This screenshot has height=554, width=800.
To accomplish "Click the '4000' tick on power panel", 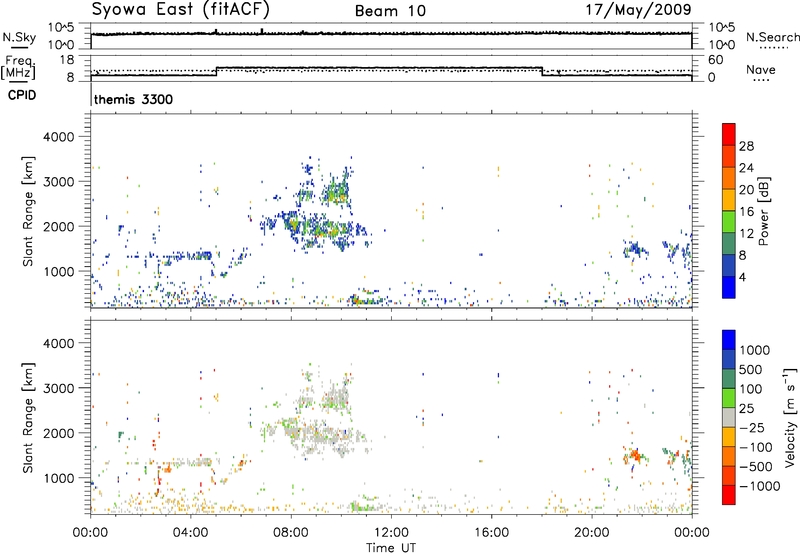I will click(x=59, y=137).
